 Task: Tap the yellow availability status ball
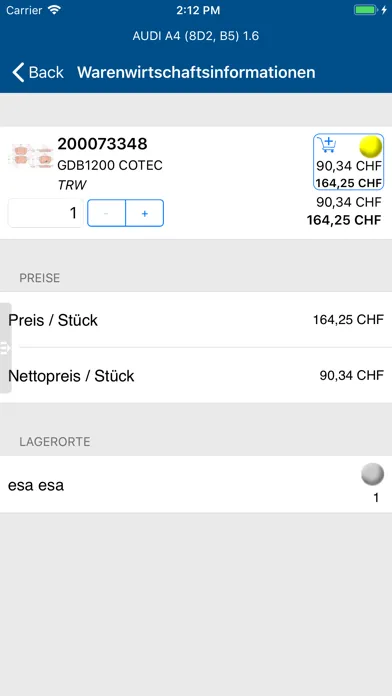(371, 147)
